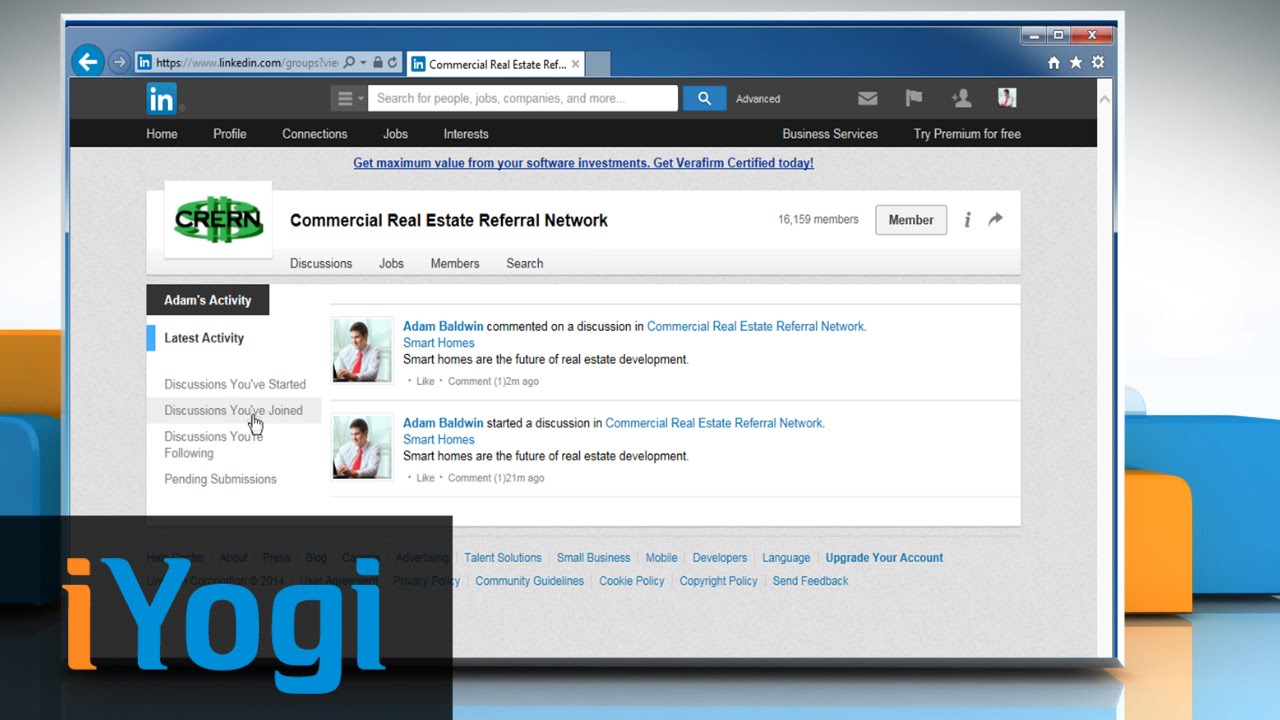Open the Jobs item in main navigation
This screenshot has height=720, width=1280.
395,134
